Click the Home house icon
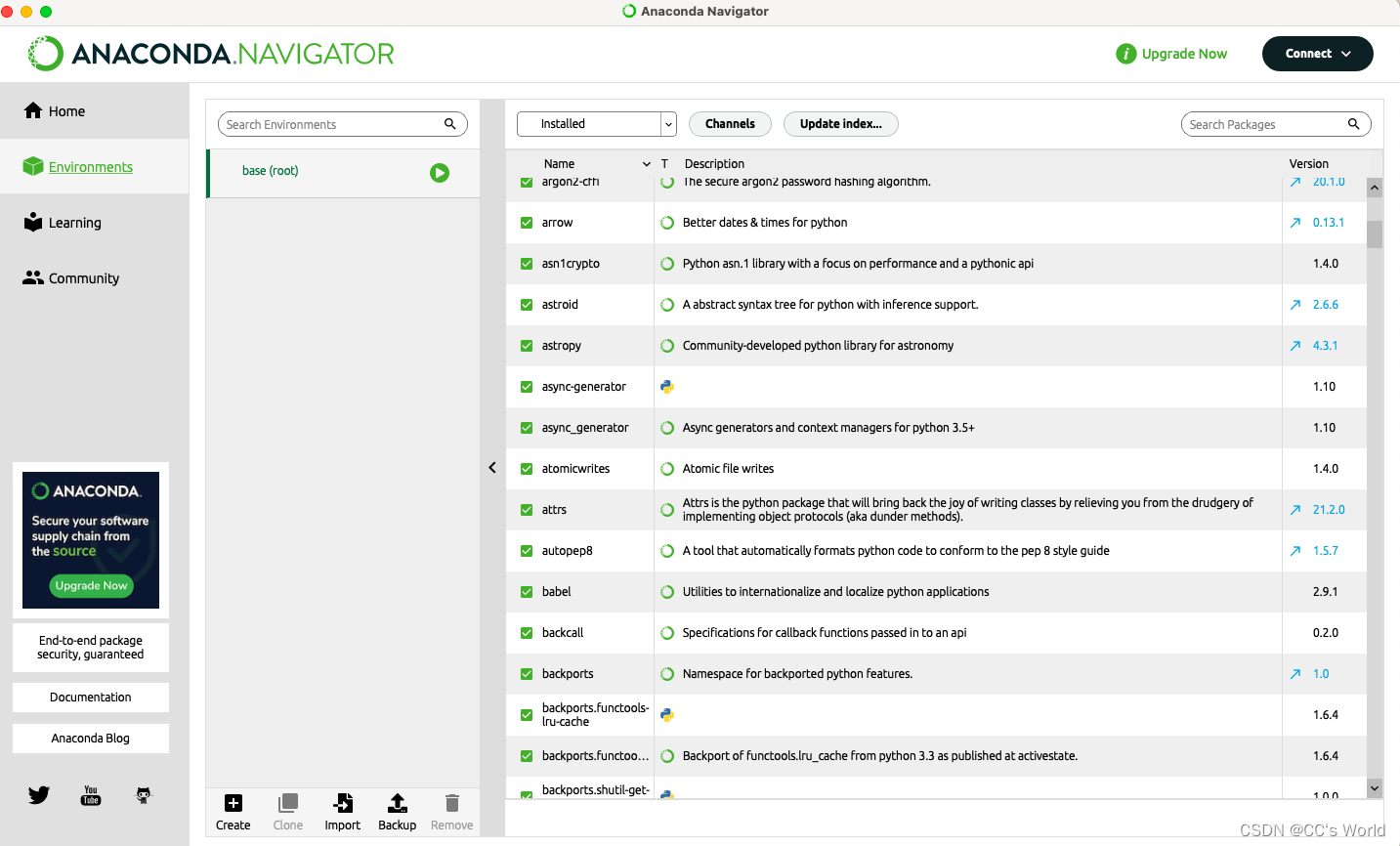The image size is (1400, 846). (33, 110)
